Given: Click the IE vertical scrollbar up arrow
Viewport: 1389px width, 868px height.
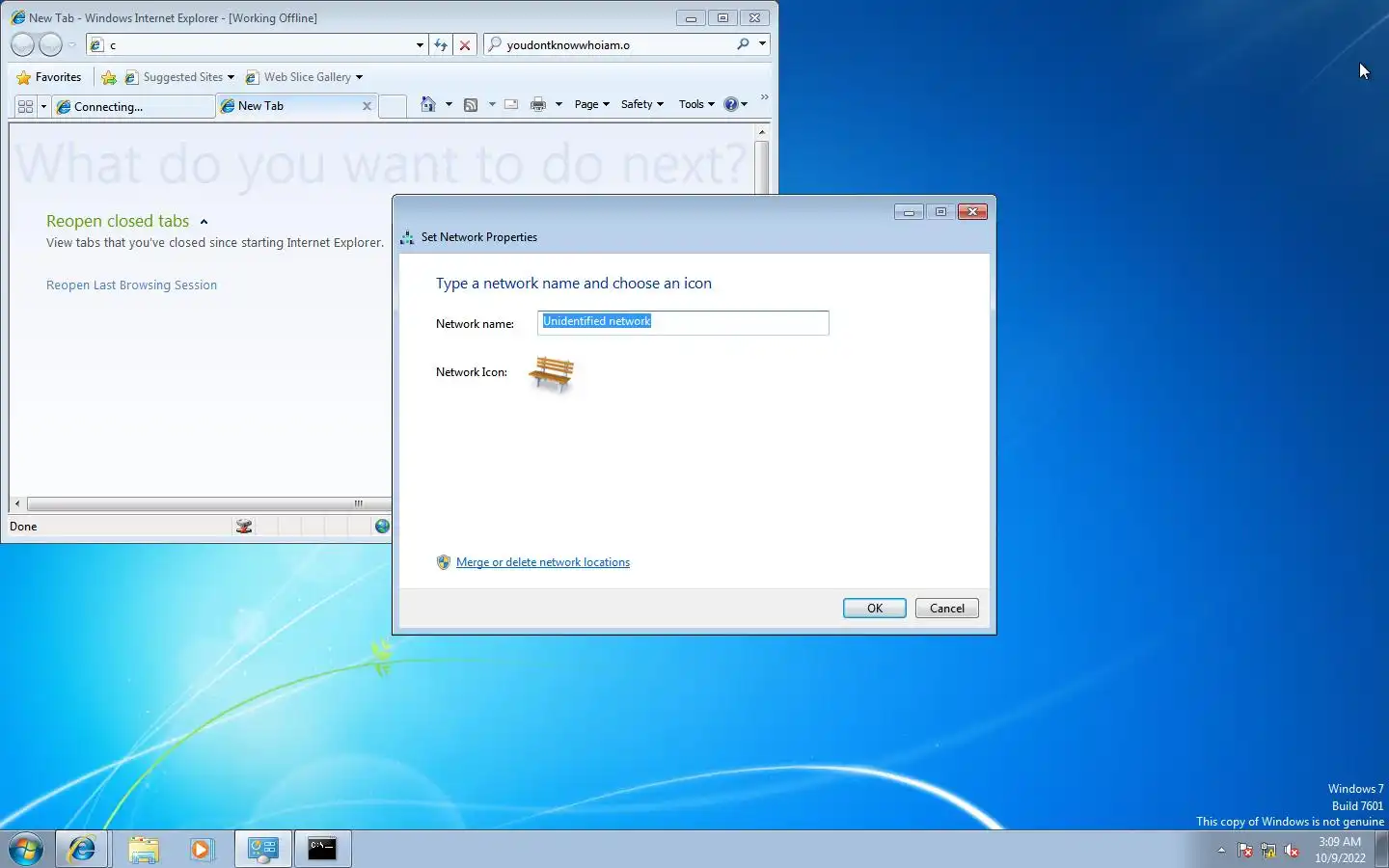Looking at the screenshot, I should coord(762,131).
